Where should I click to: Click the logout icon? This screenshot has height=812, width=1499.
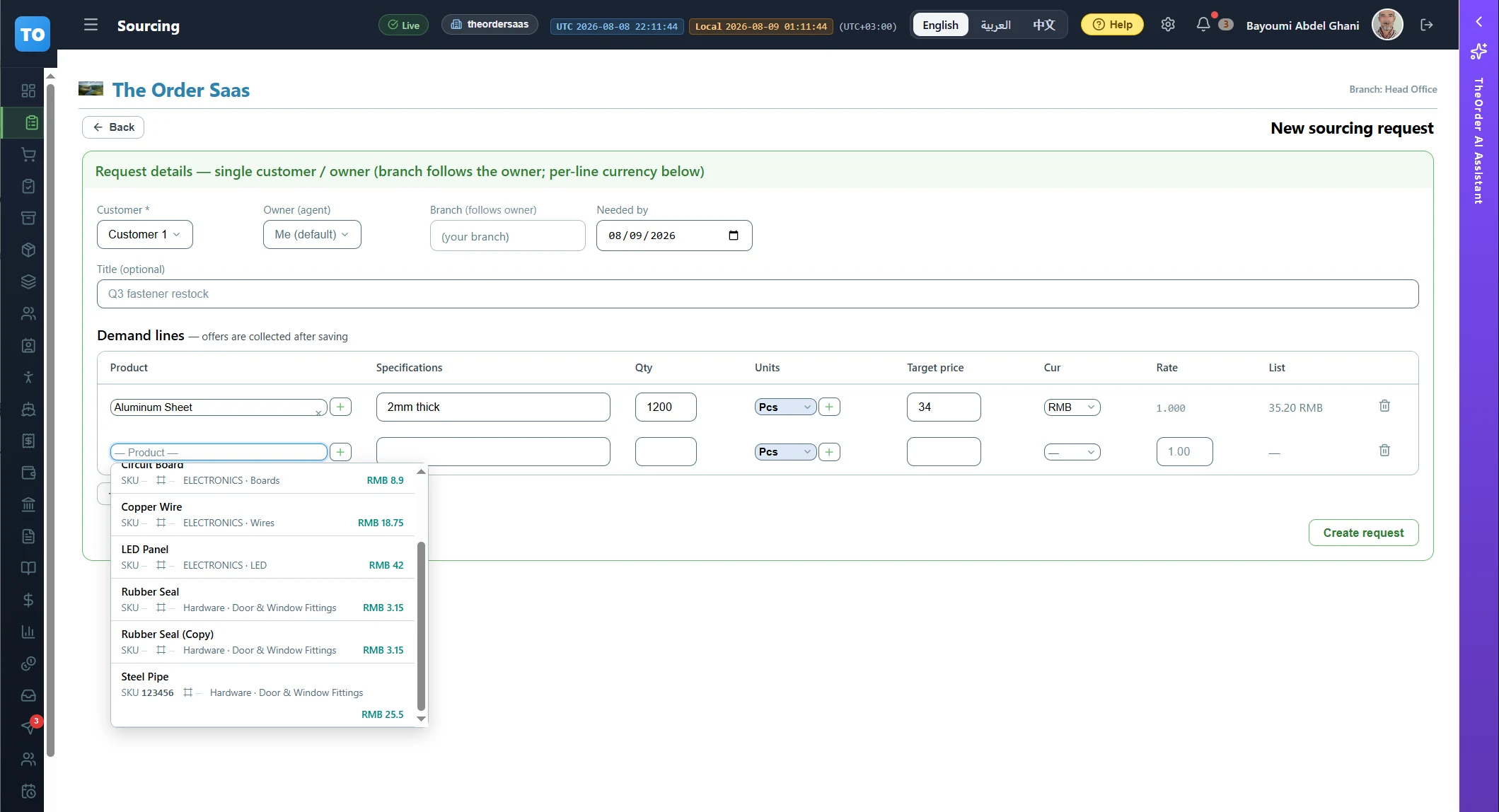click(x=1427, y=25)
